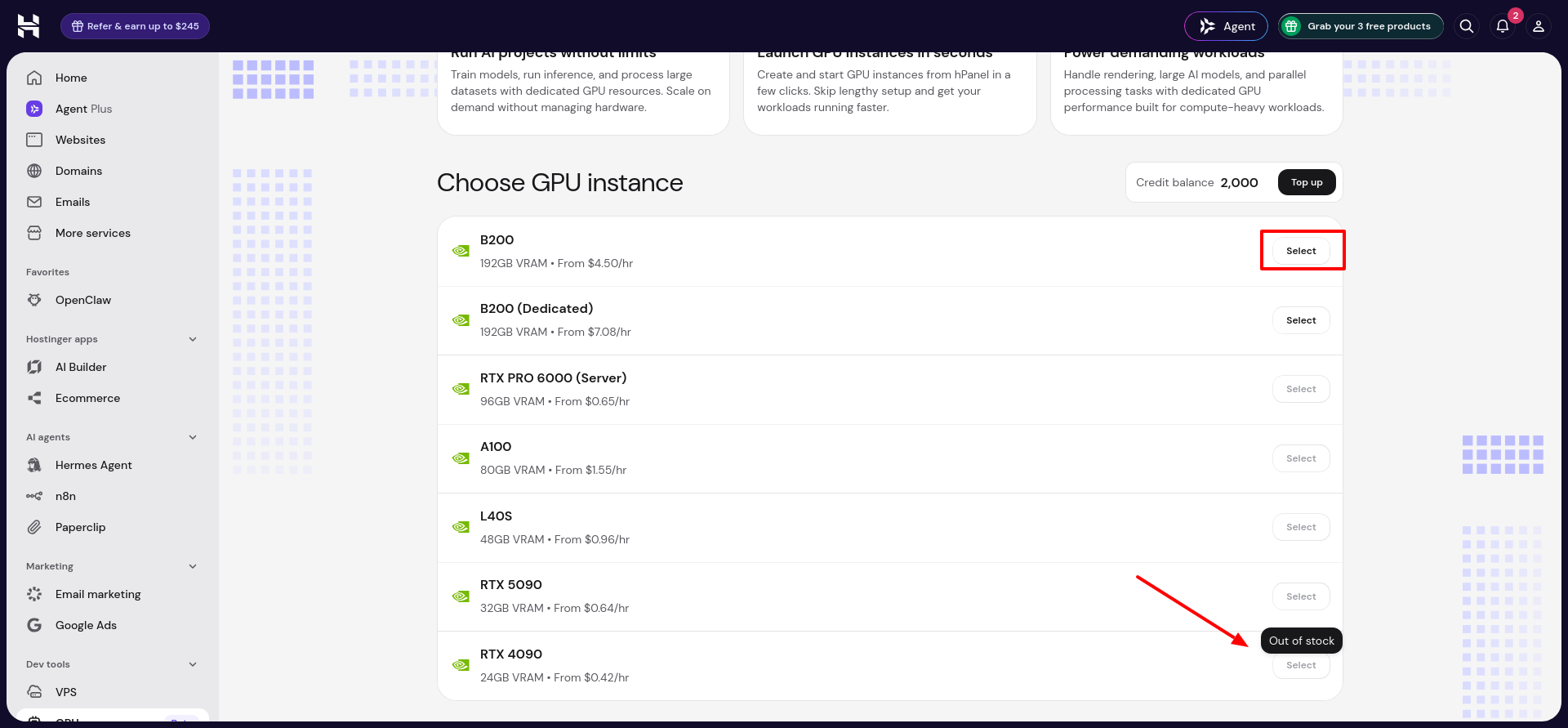Click the Websites window icon
Viewport: 1568px width, 728px height.
pos(34,140)
